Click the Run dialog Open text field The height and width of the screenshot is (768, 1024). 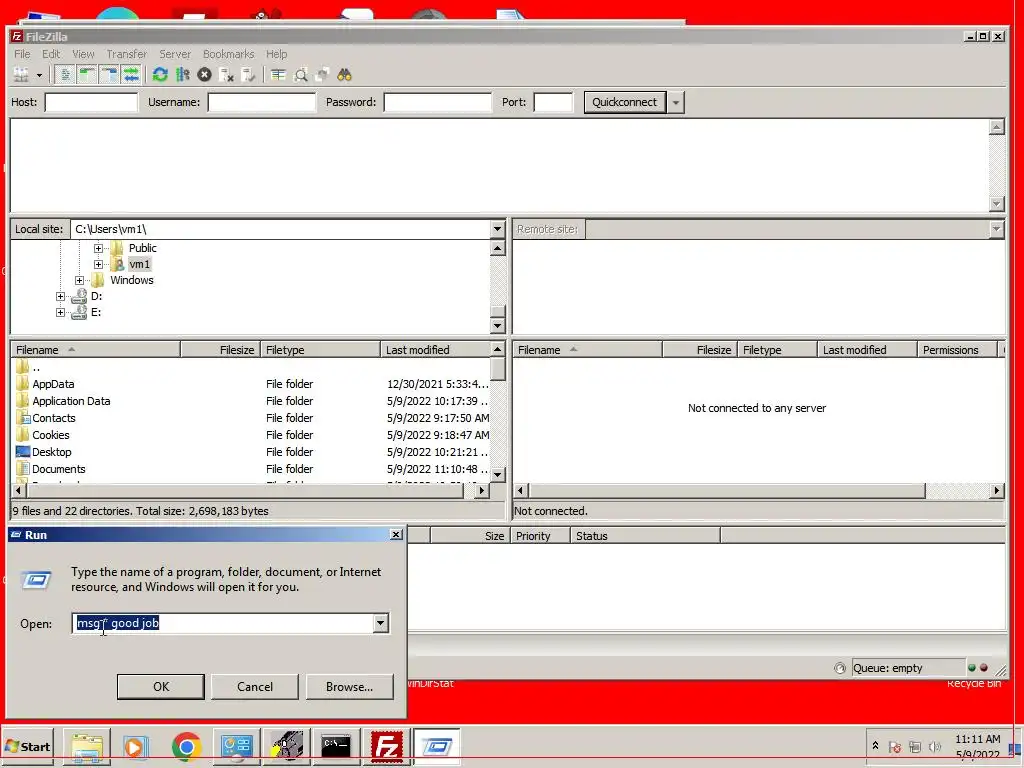(x=222, y=624)
